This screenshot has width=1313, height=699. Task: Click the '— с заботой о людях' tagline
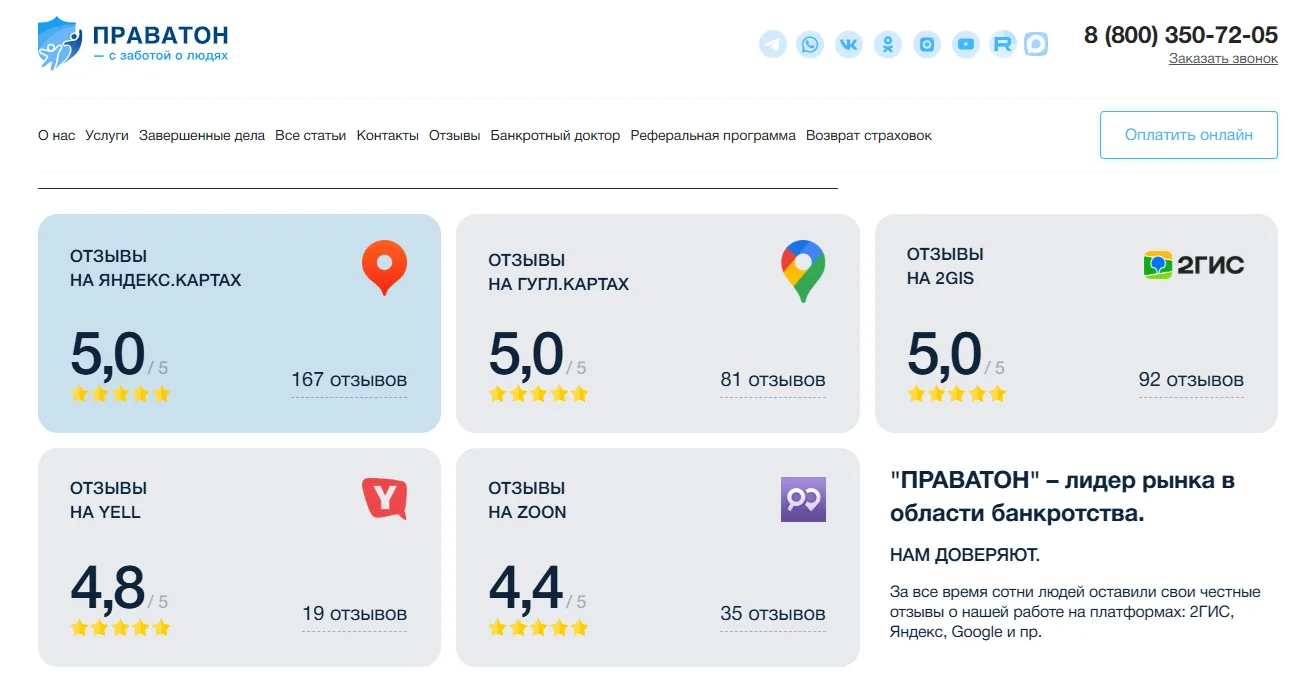(160, 56)
